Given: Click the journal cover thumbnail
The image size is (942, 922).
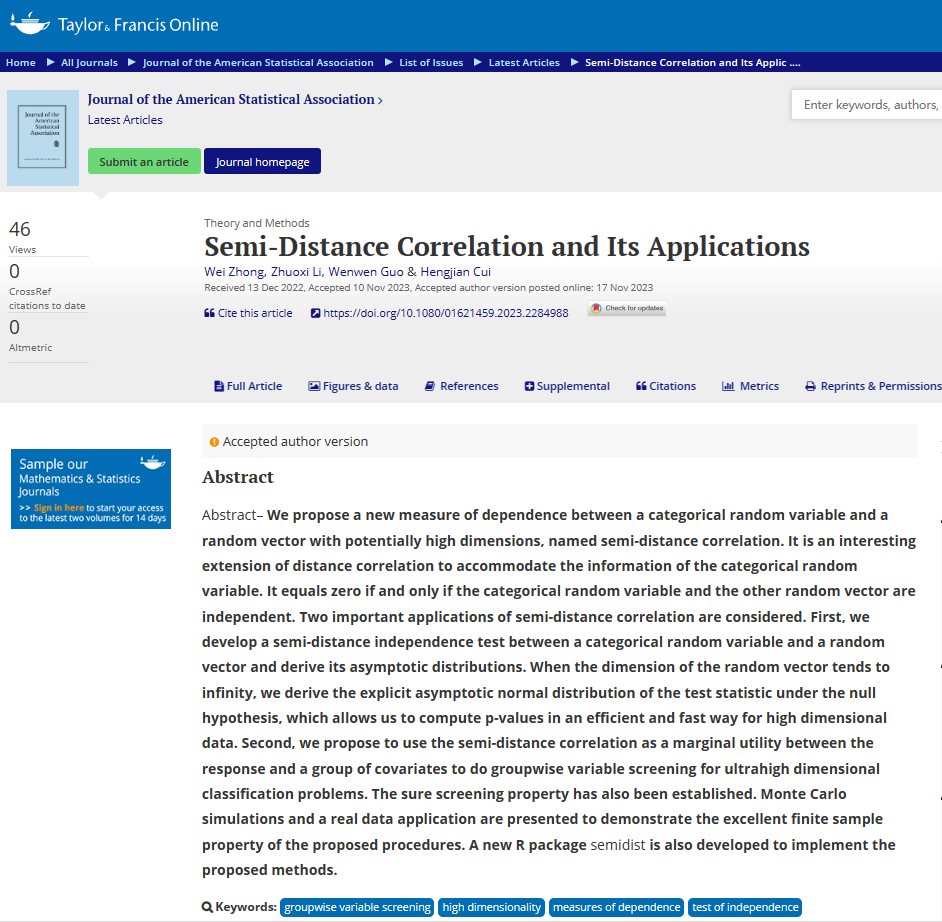Looking at the screenshot, I should pyautogui.click(x=43, y=138).
